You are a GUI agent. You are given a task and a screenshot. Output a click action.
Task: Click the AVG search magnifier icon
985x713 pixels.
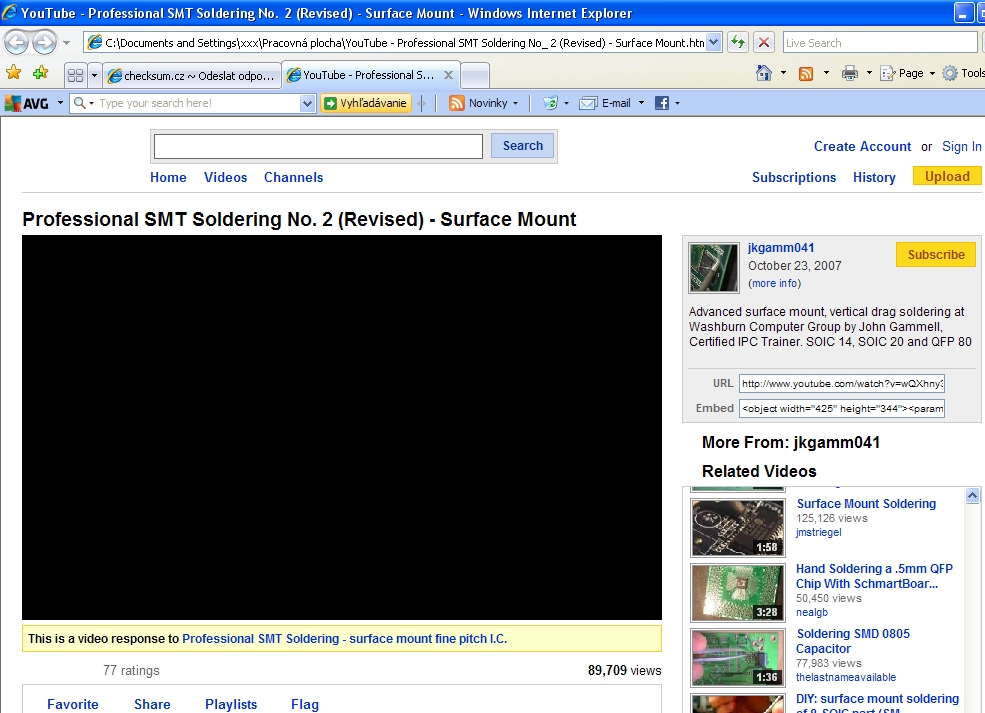pyautogui.click(x=79, y=103)
